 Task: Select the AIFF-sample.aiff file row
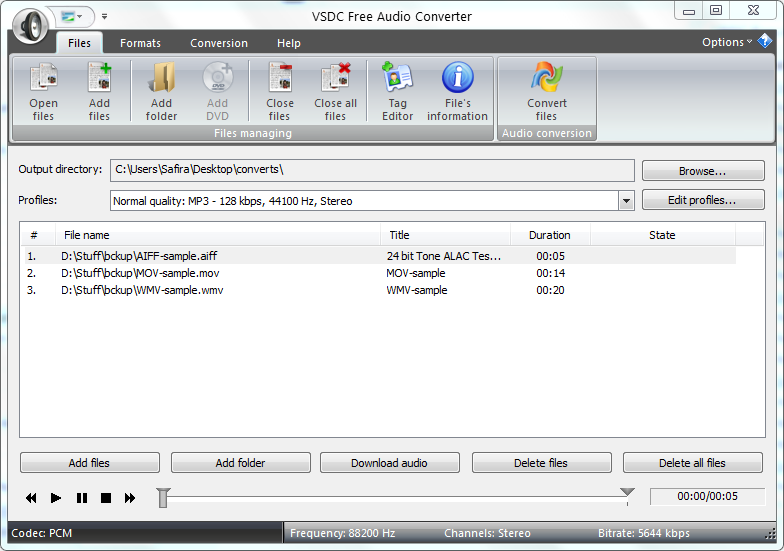point(380,256)
